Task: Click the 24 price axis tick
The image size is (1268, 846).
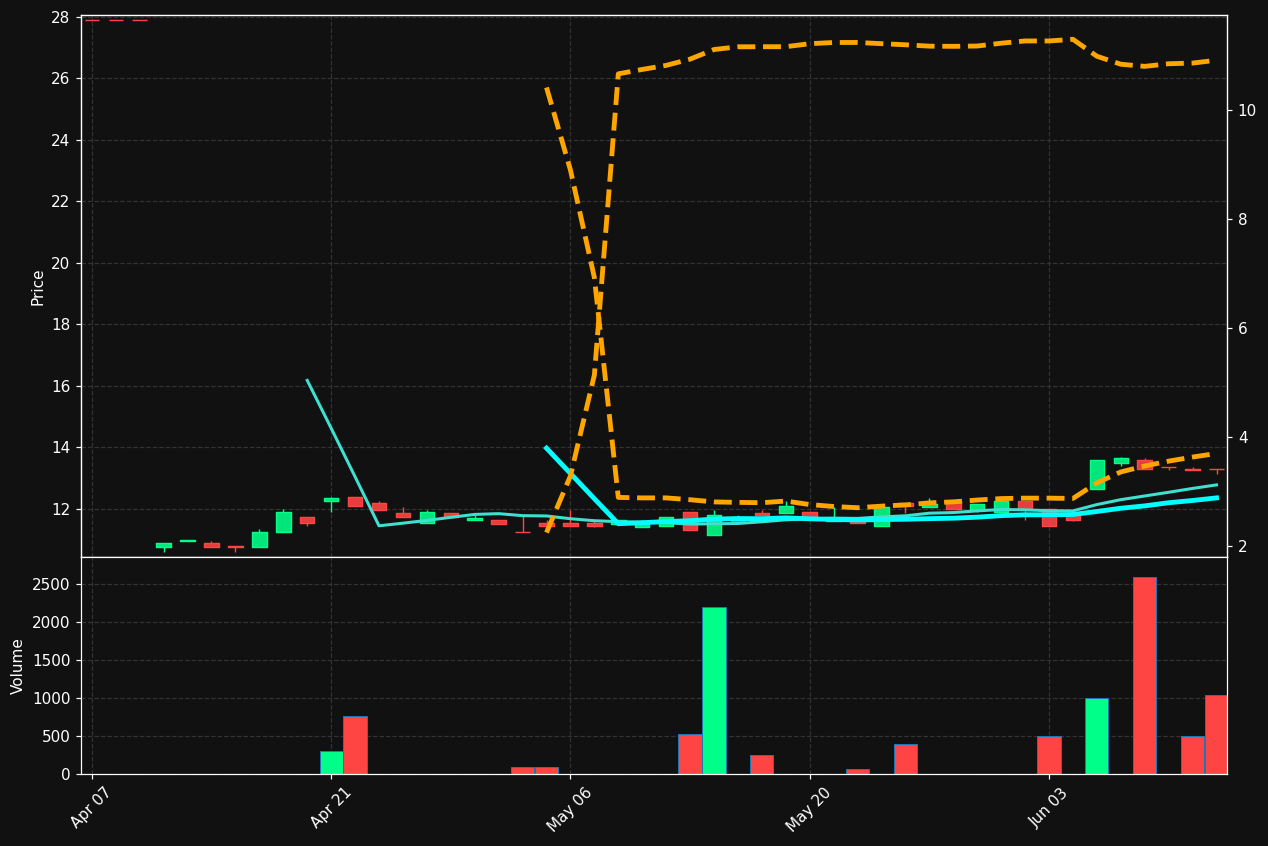Action: coord(59,140)
